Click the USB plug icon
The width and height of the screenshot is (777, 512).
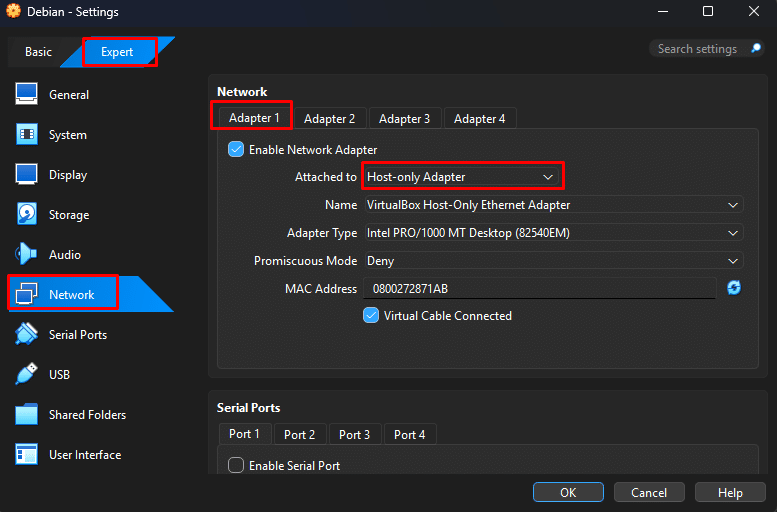pos(26,374)
